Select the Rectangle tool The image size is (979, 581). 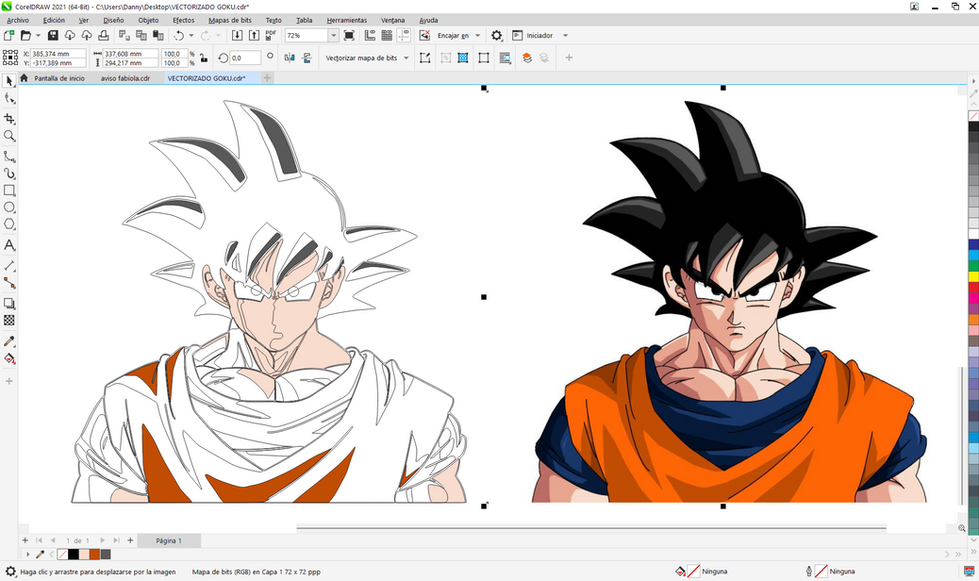point(9,190)
